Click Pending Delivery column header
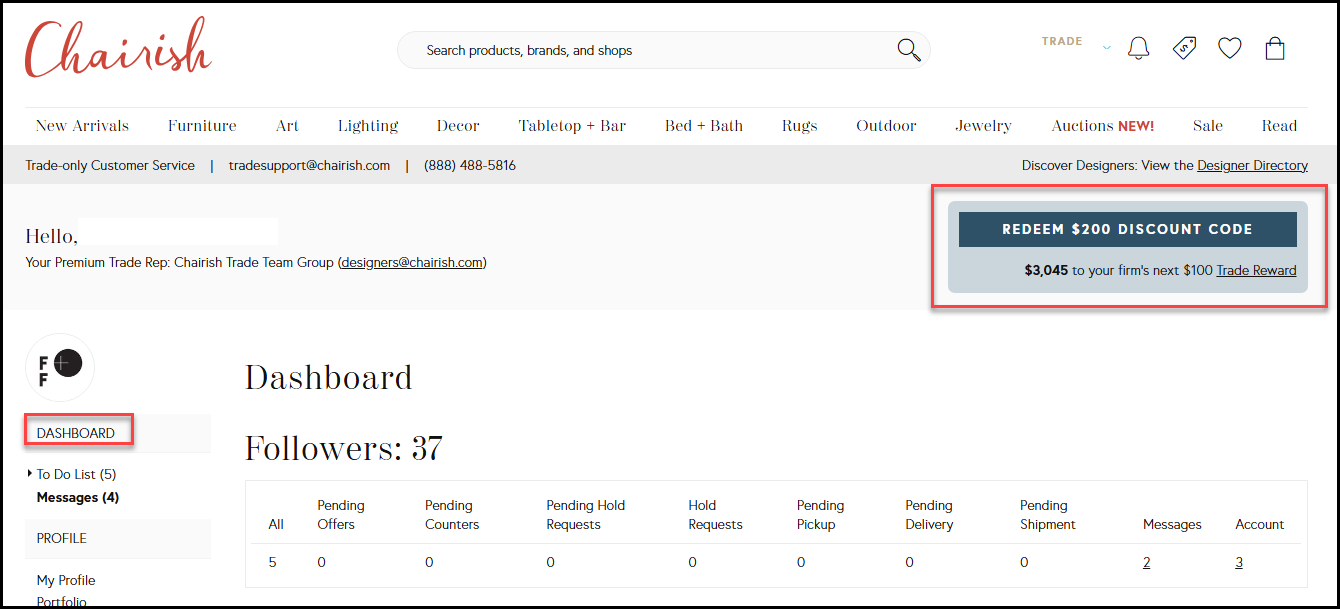 click(929, 514)
